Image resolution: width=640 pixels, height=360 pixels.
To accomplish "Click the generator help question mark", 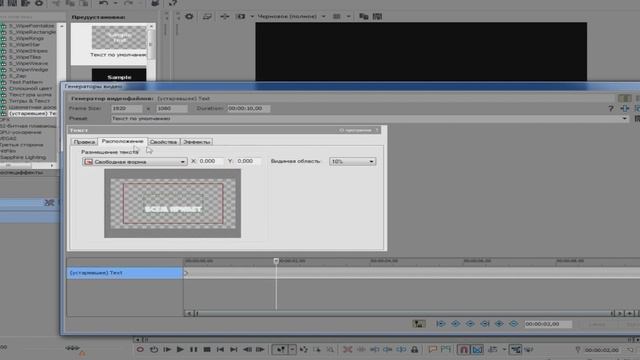I will click(x=611, y=109).
